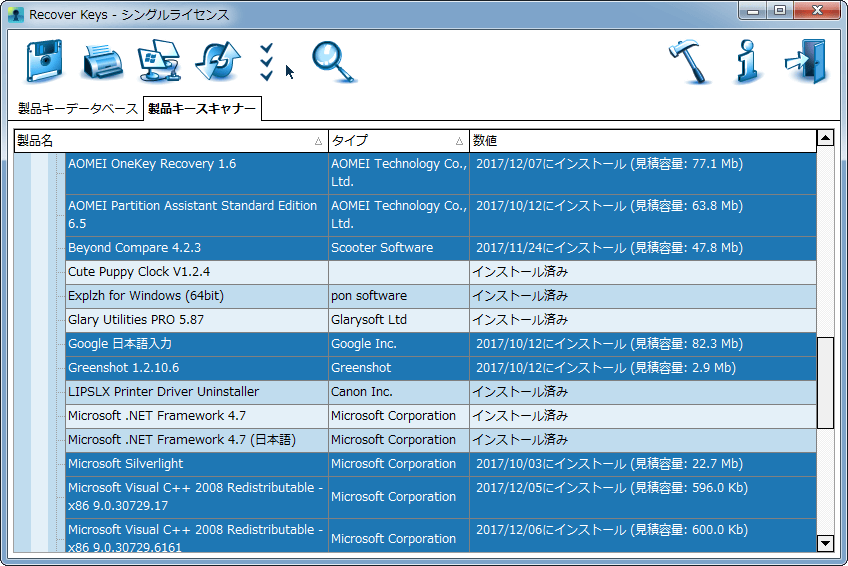Maximize the Recover Keys window
This screenshot has width=848, height=566.
(x=779, y=10)
